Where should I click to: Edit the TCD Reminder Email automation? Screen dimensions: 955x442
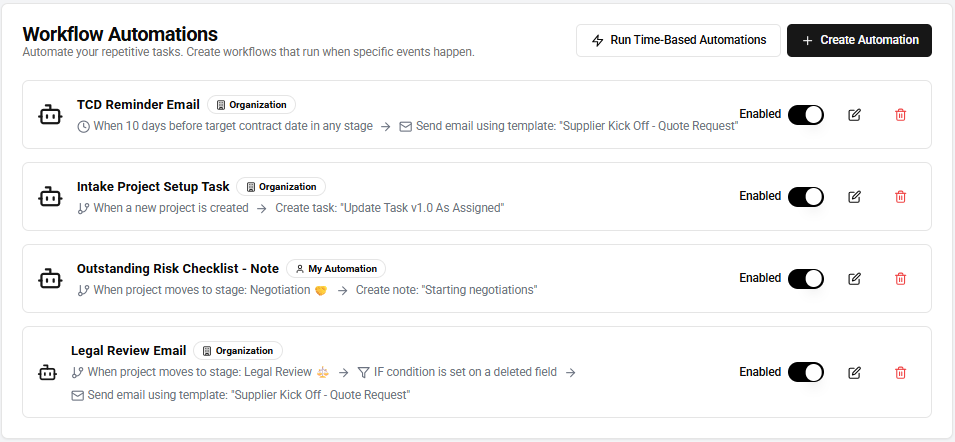854,115
